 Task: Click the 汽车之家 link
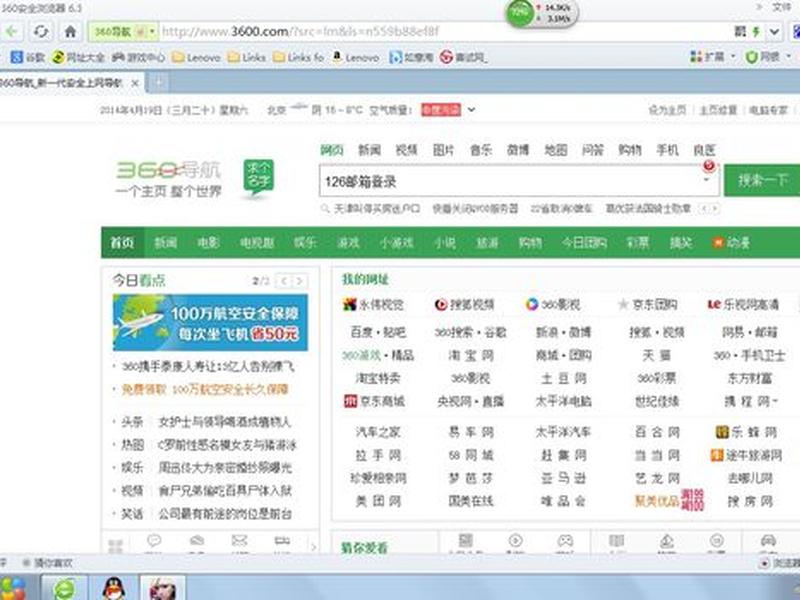(378, 432)
